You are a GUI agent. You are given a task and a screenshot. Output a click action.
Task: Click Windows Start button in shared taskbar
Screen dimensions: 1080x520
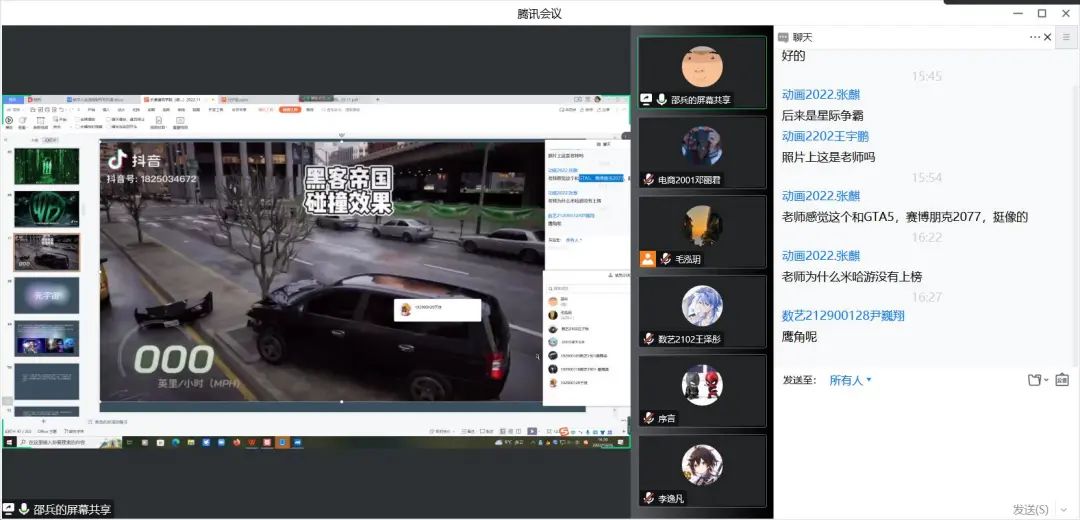pyautogui.click(x=10, y=442)
